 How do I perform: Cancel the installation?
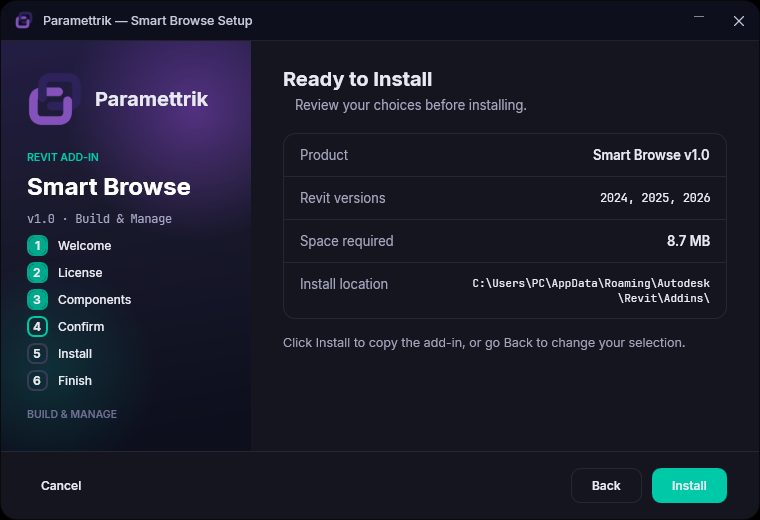(61, 486)
